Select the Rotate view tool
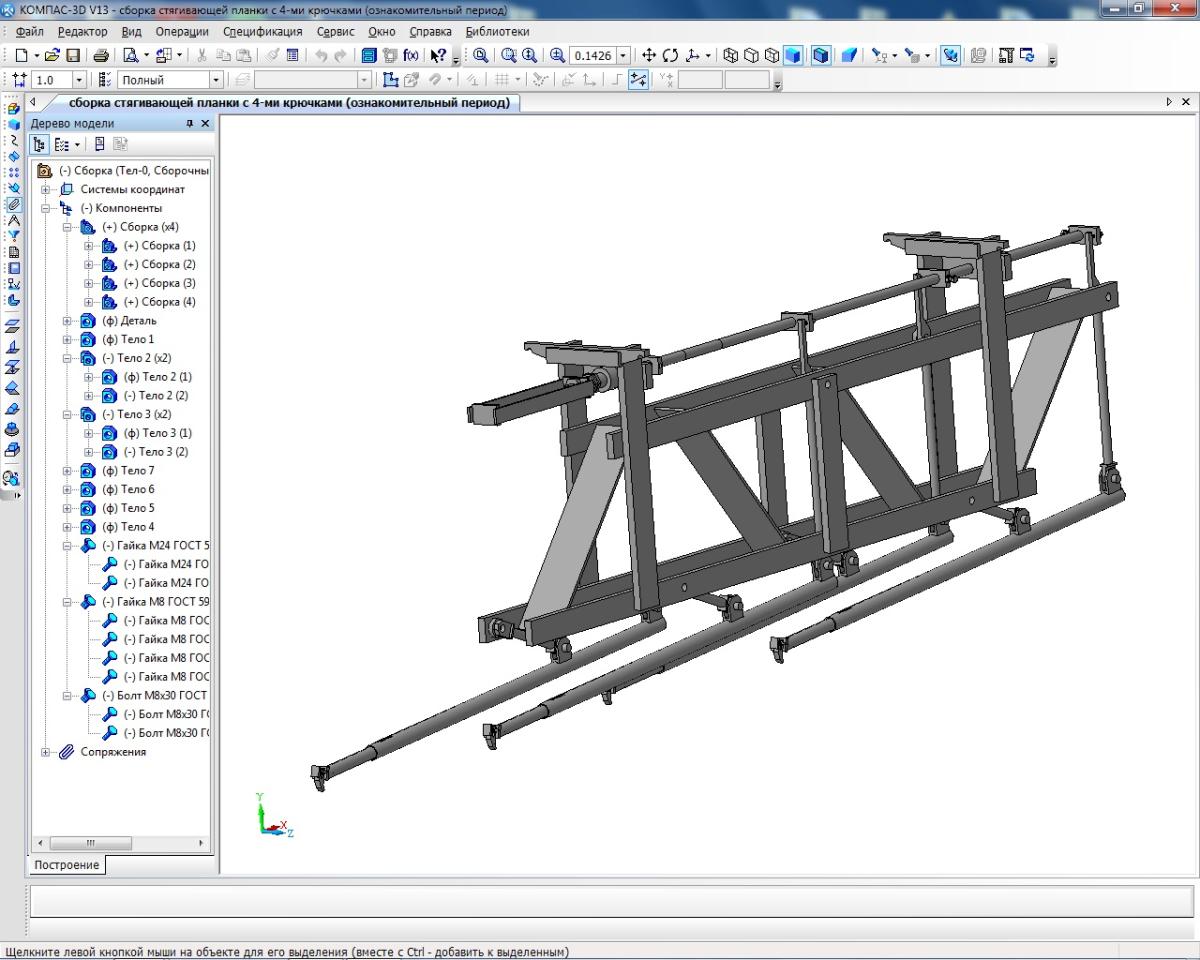 point(670,56)
